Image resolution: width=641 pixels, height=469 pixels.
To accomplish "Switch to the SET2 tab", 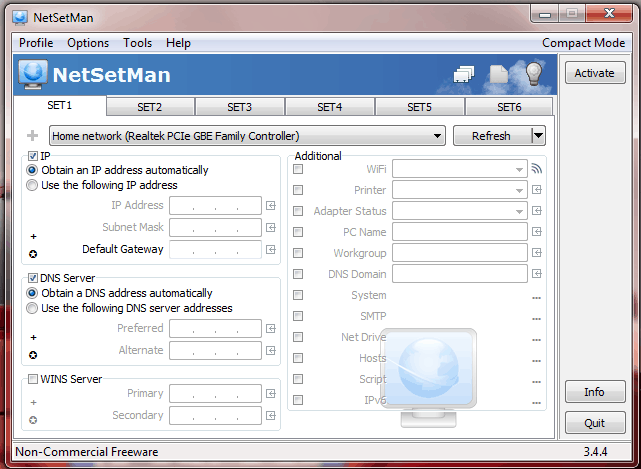I will point(150,107).
